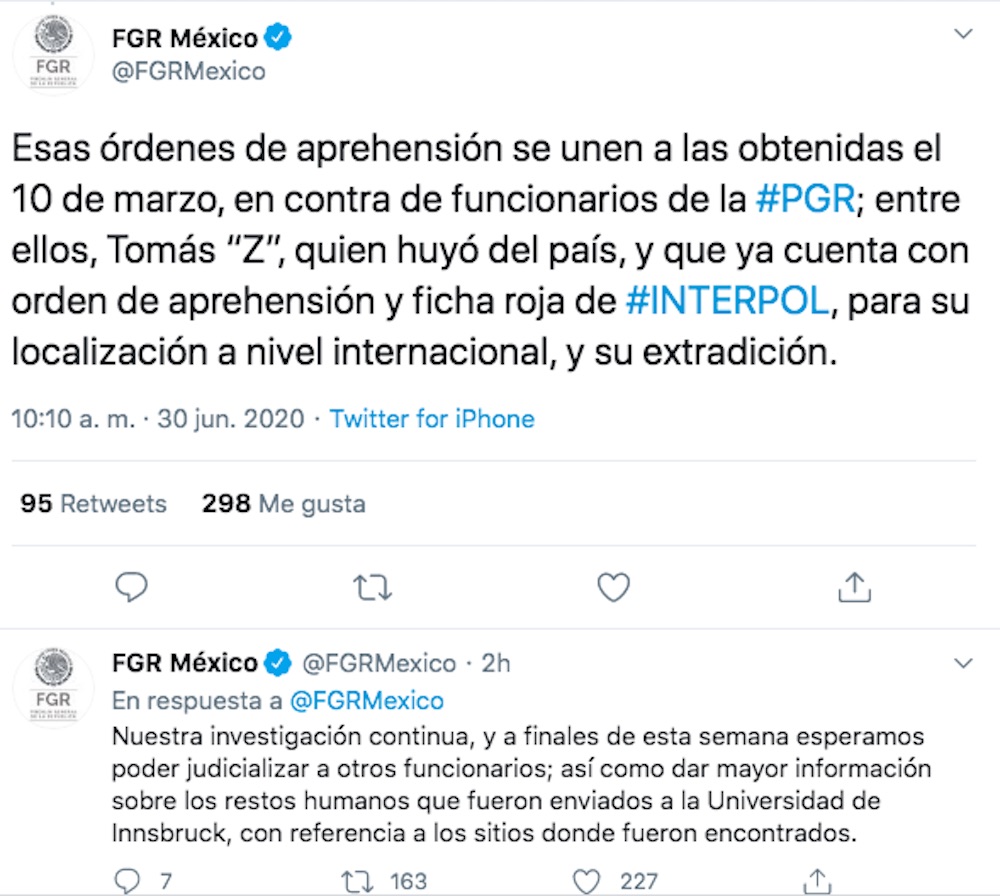Open the more options chevron on the main tweet
This screenshot has height=896, width=1000.
click(x=963, y=31)
